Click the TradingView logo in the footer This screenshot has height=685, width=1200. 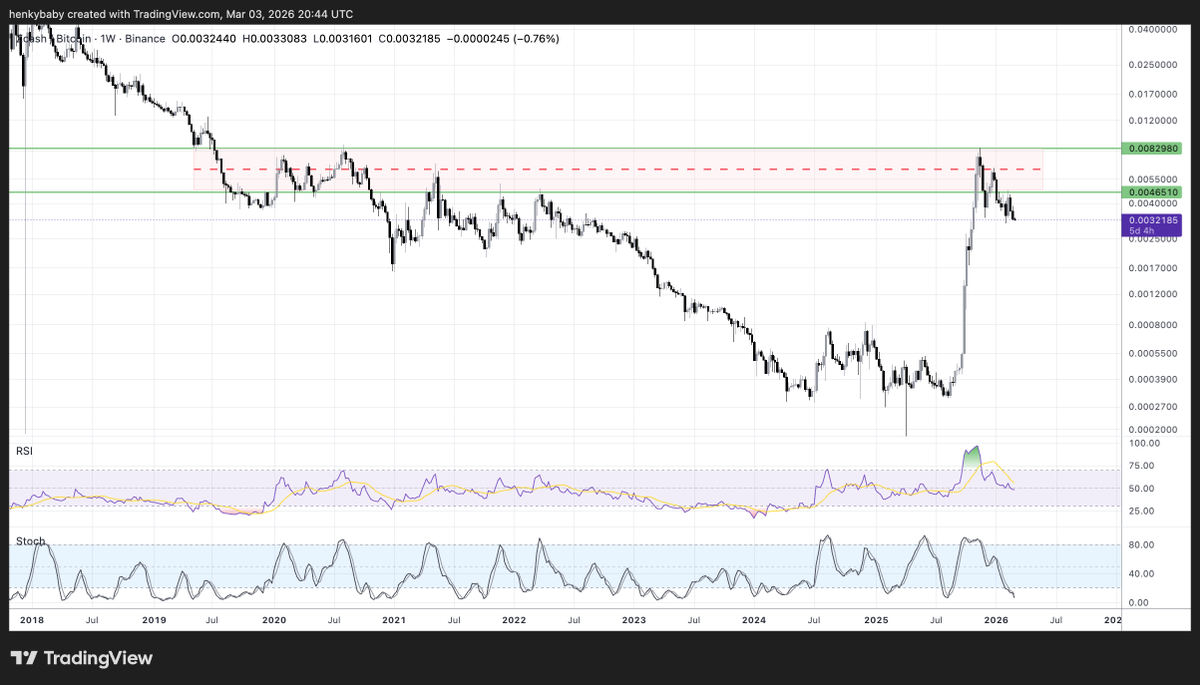81,658
